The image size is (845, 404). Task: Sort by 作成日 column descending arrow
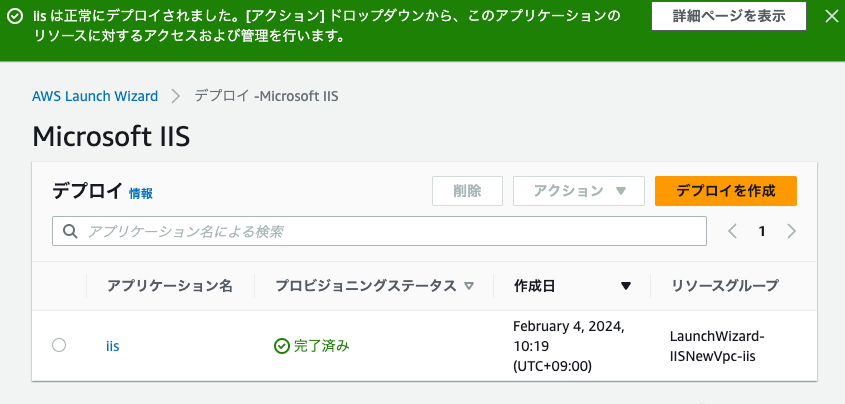tap(626, 286)
